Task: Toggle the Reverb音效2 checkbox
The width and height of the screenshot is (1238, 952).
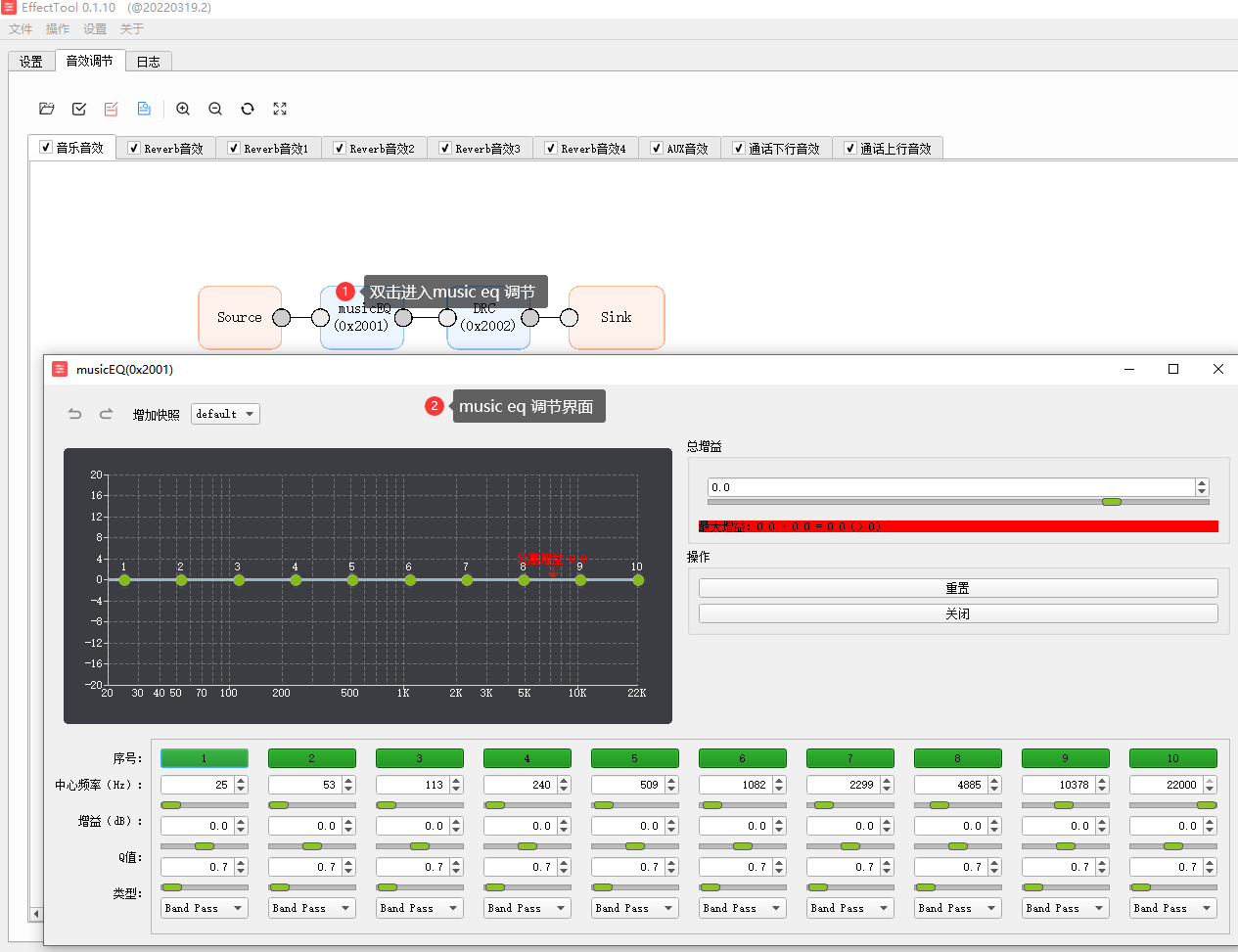Action: 340,149
